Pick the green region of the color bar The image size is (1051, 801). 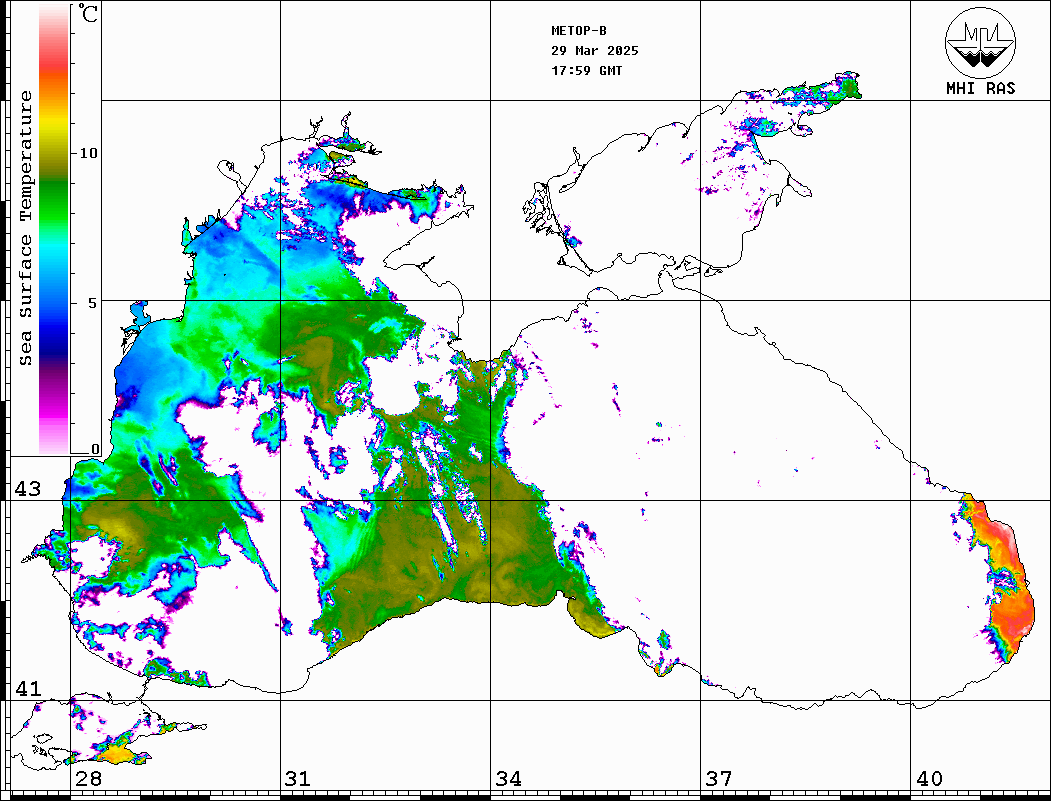pyautogui.click(x=54, y=201)
